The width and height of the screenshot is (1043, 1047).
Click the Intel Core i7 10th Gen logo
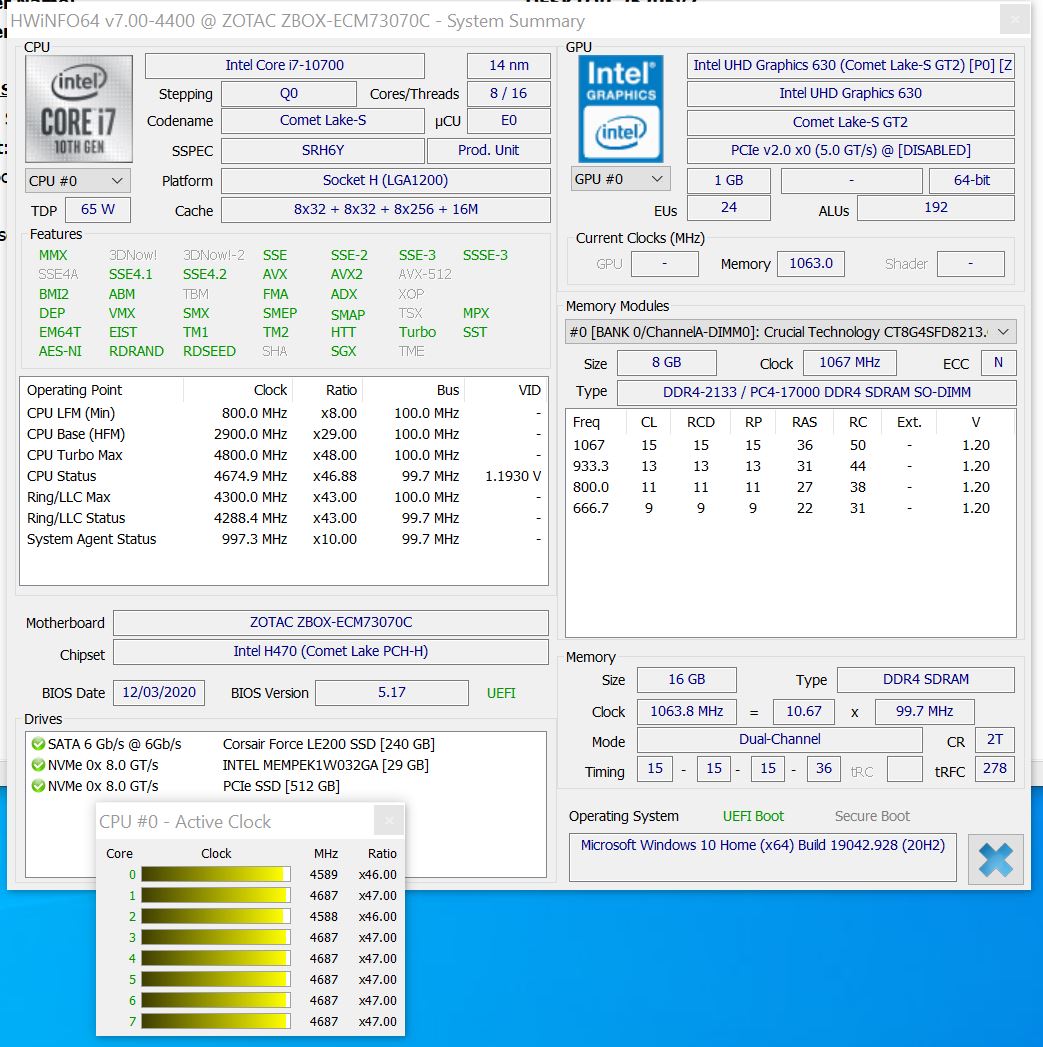coord(79,109)
